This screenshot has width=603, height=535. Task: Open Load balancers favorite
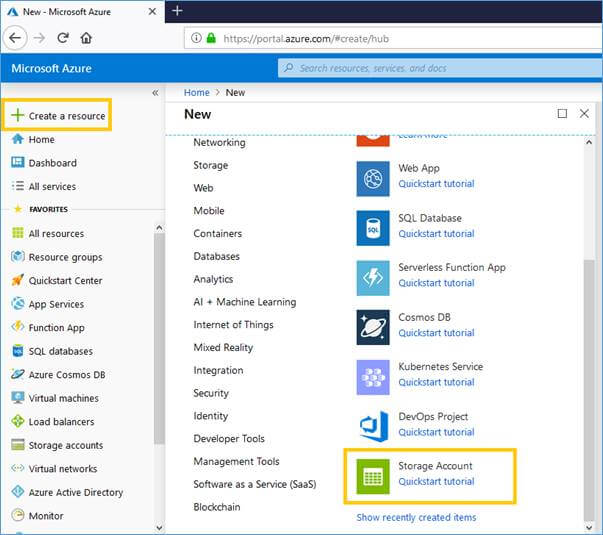tap(53, 421)
